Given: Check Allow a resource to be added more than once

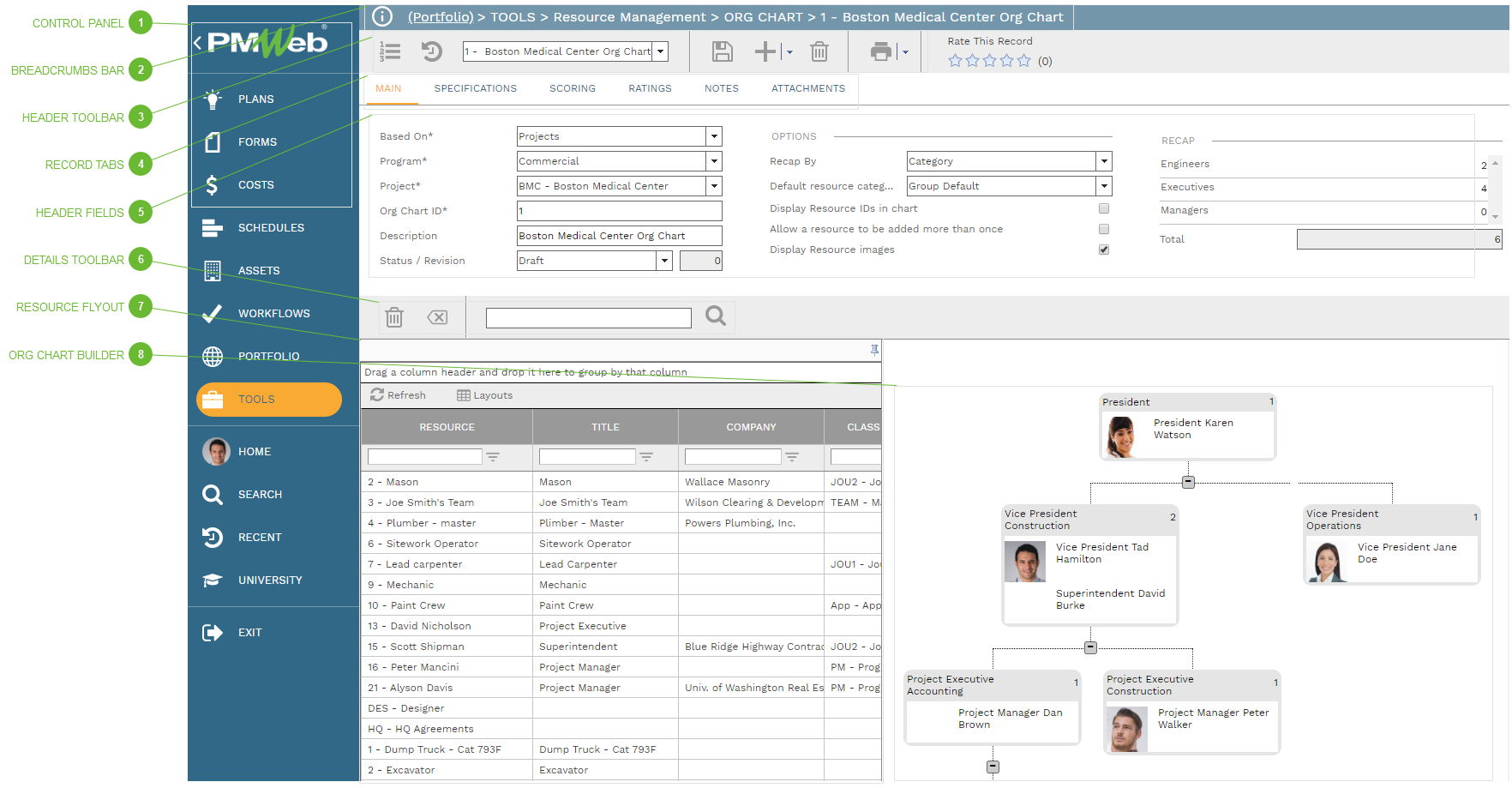Looking at the screenshot, I should point(1104,229).
